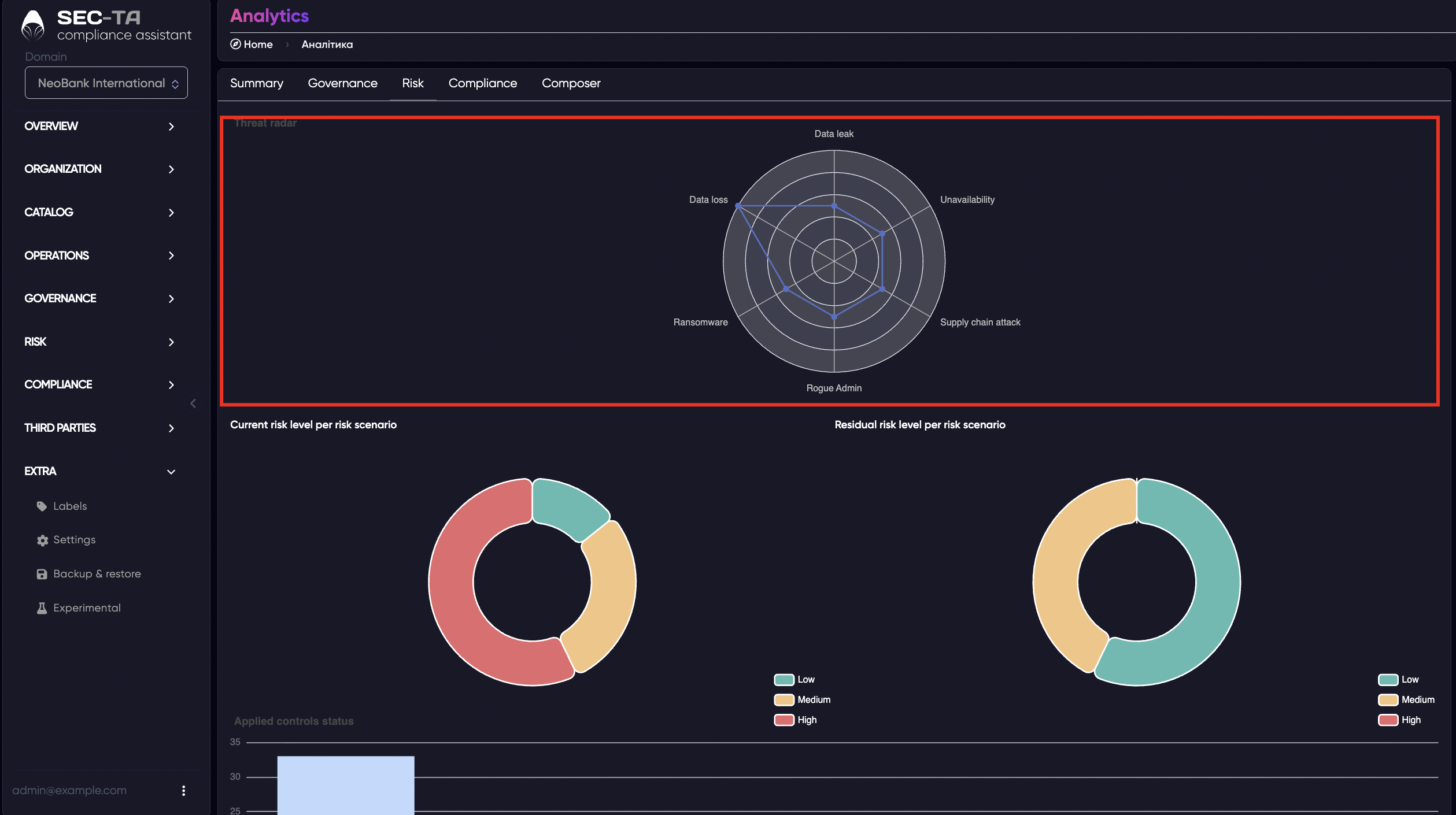Toggle High in current risk legend
Viewport: 1456px width, 815px height.
tap(796, 720)
